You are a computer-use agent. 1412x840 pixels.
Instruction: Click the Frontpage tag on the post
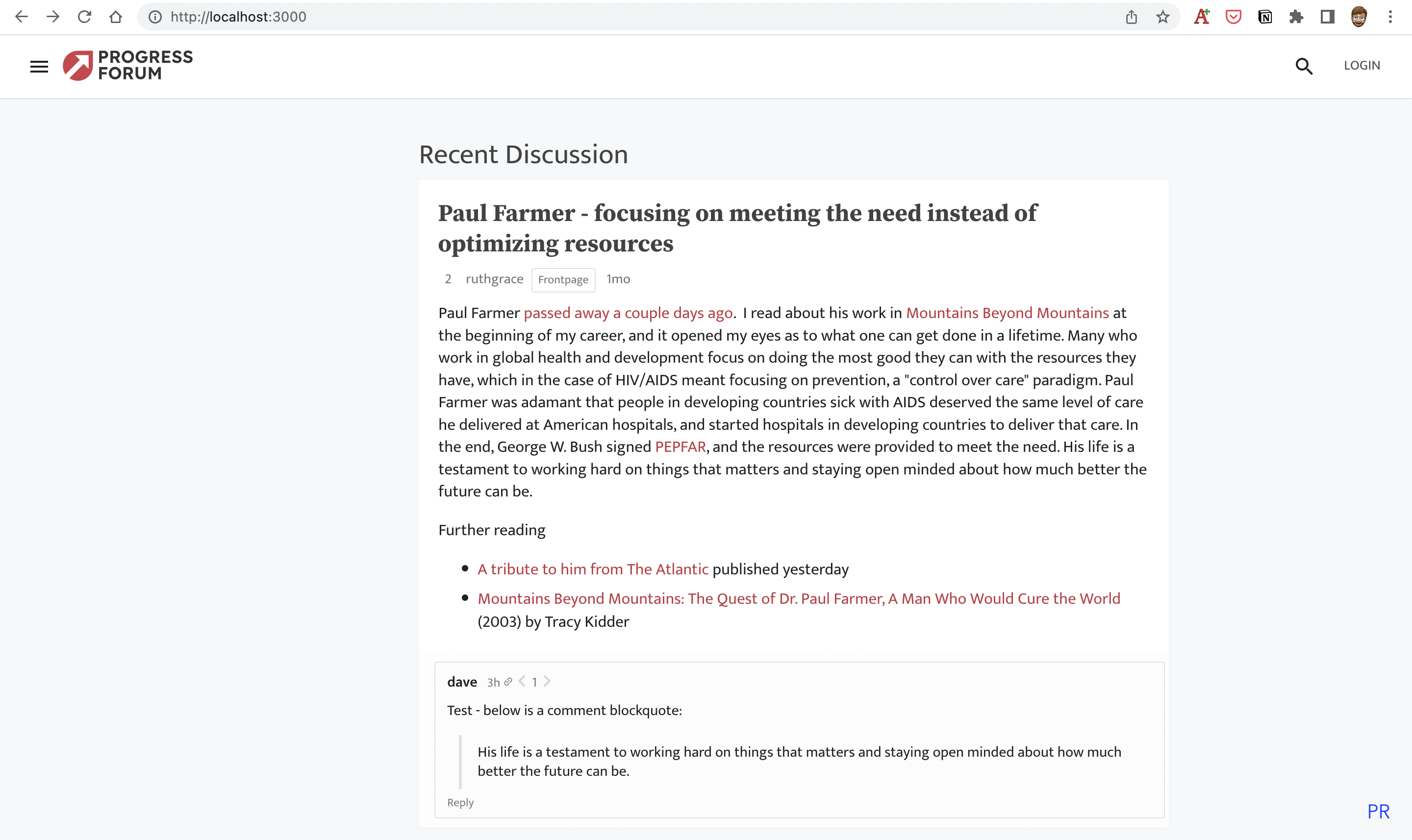tap(563, 280)
